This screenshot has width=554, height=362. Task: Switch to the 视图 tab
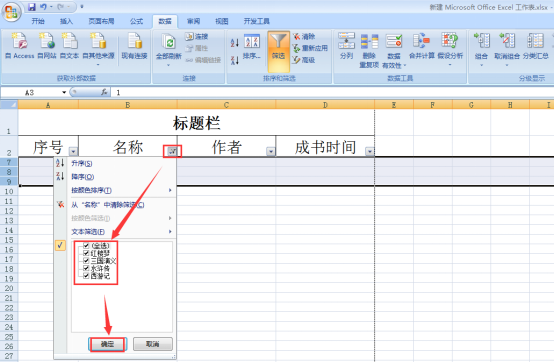click(x=222, y=21)
